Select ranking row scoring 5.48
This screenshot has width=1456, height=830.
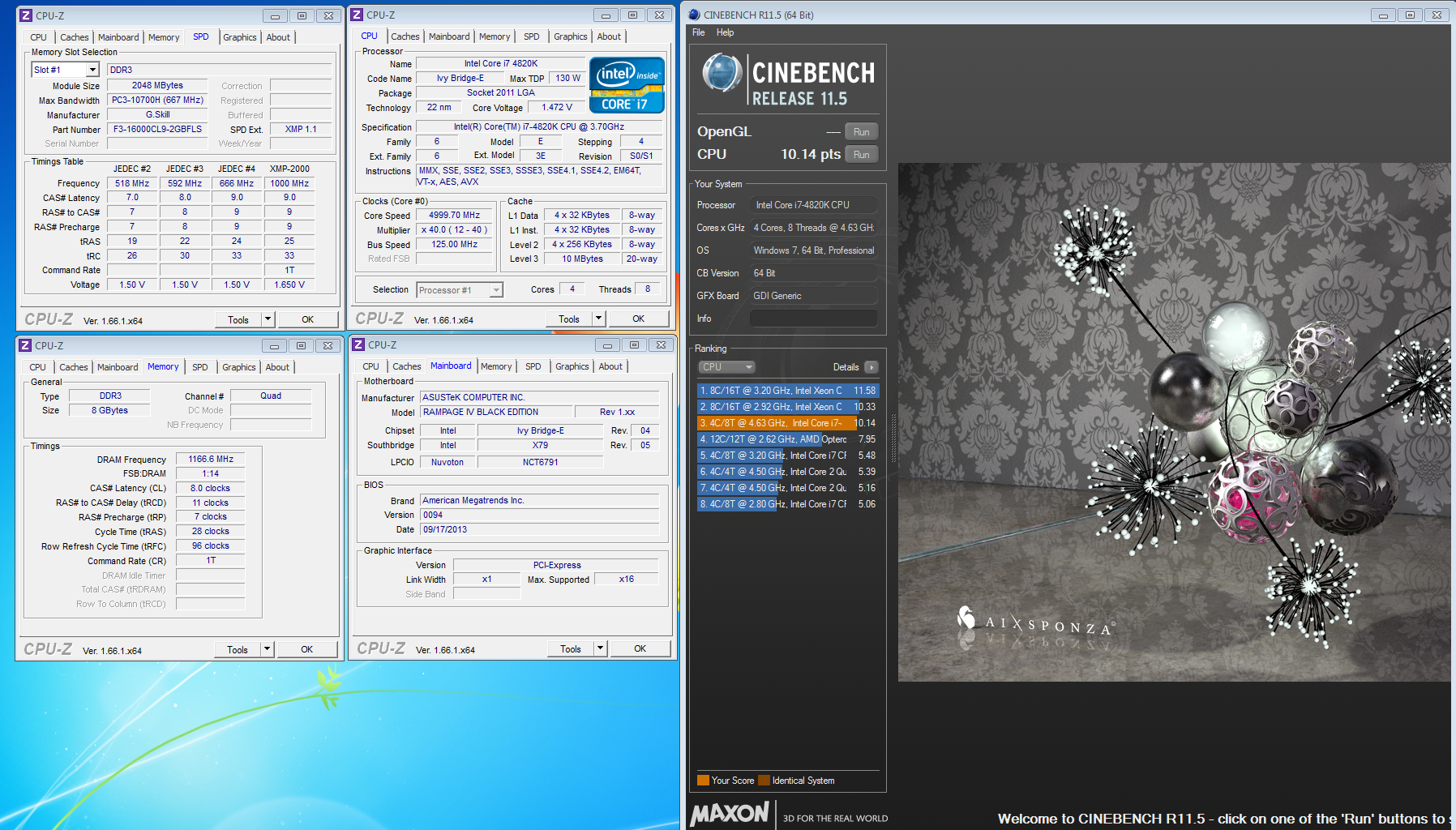pyautogui.click(x=787, y=456)
